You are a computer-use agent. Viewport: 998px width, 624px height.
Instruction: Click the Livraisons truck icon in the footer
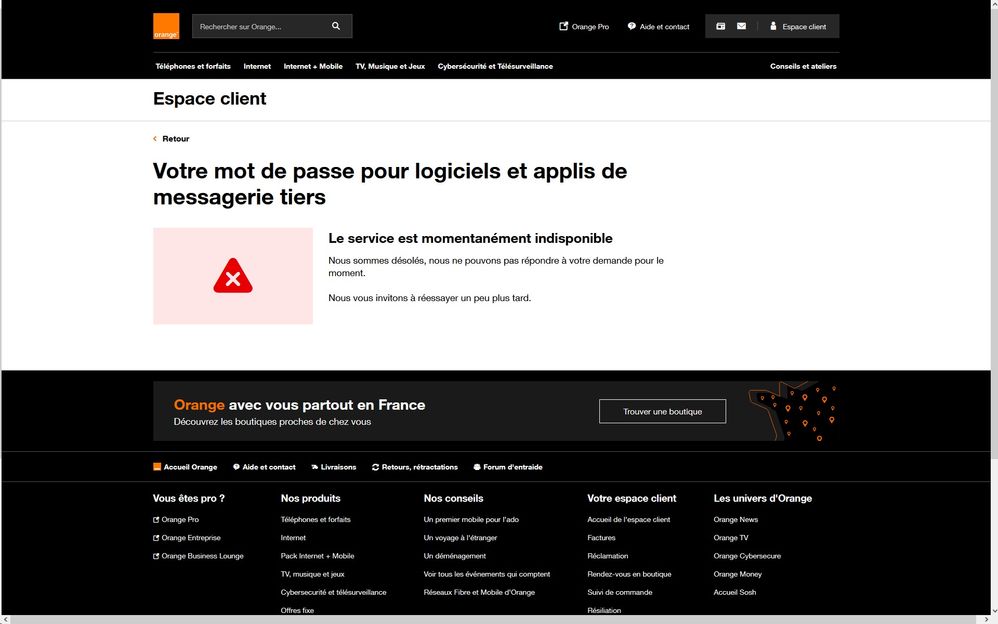click(316, 466)
